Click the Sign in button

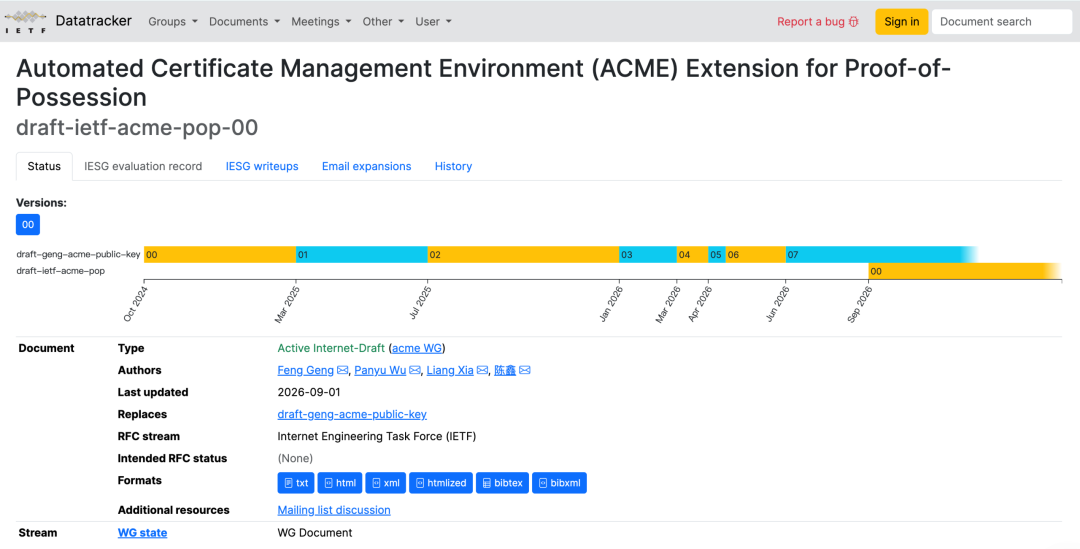902,21
